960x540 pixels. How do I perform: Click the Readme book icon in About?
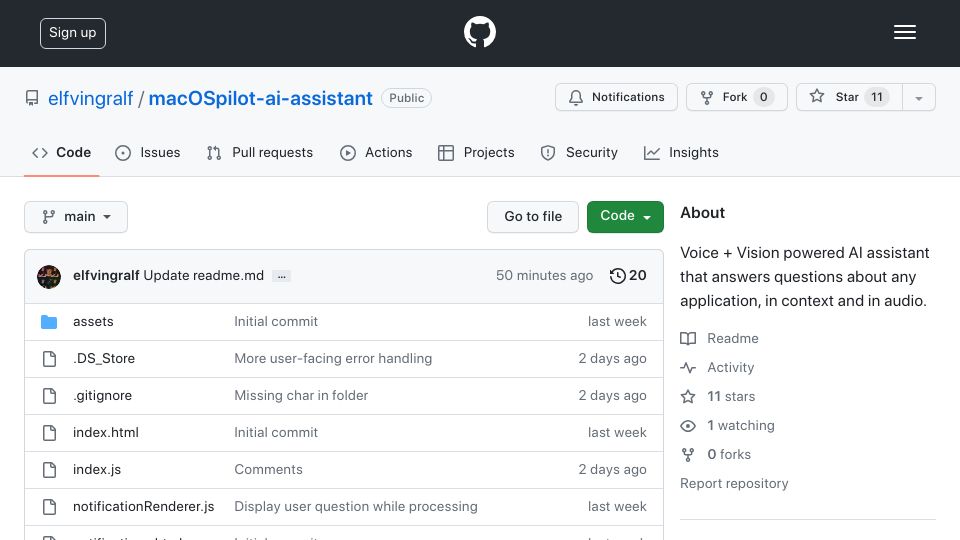point(688,339)
